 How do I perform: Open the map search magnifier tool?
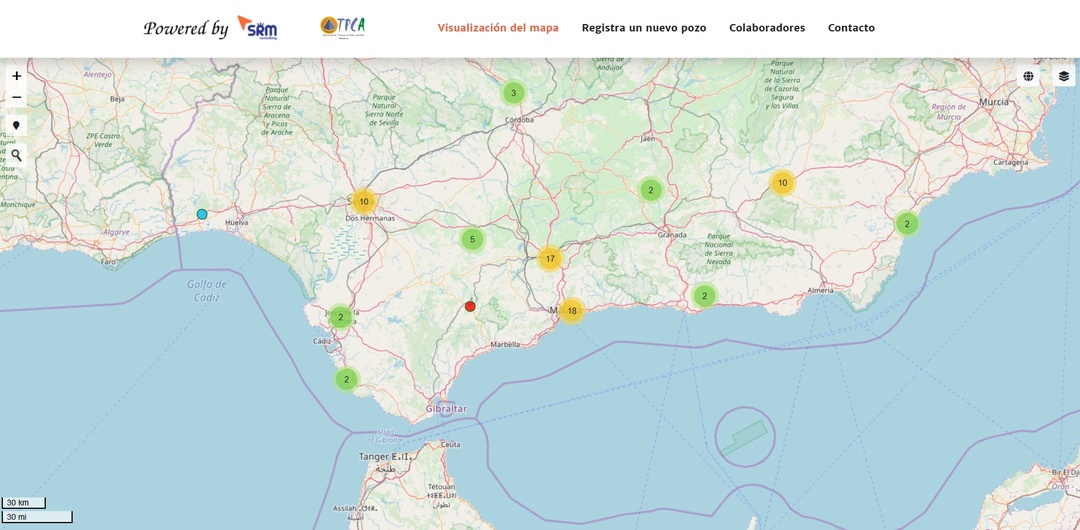click(x=17, y=156)
